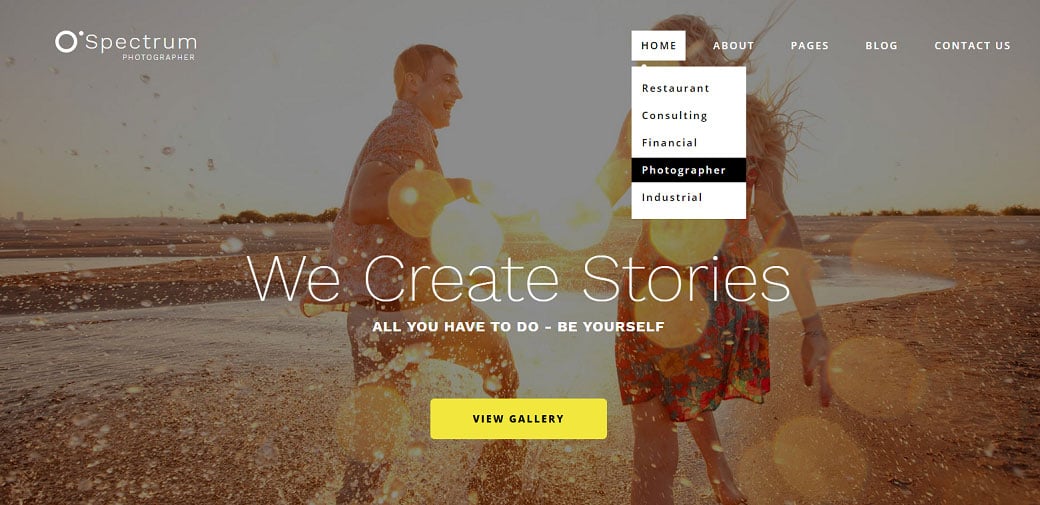Image resolution: width=1040 pixels, height=505 pixels.
Task: Navigate to the BLOG section
Action: tap(881, 46)
